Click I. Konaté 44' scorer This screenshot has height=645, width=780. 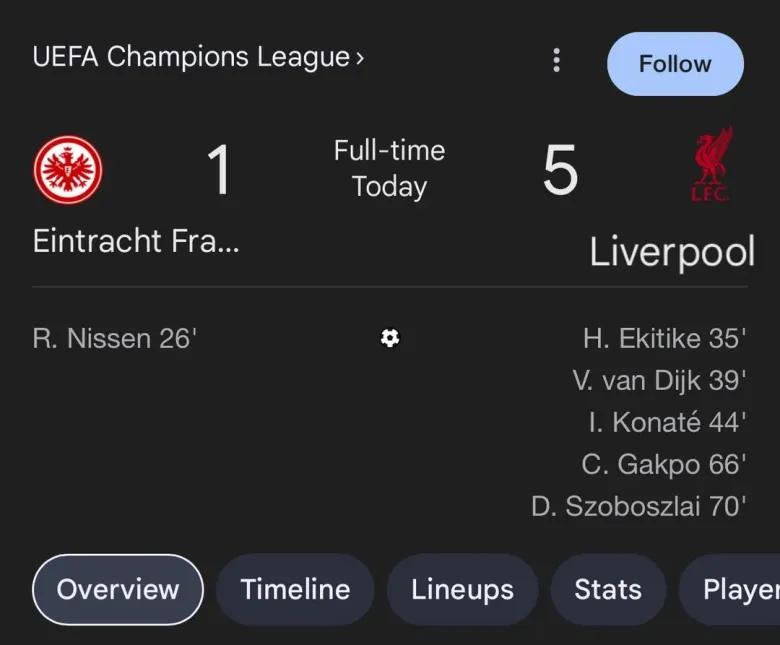667,423
